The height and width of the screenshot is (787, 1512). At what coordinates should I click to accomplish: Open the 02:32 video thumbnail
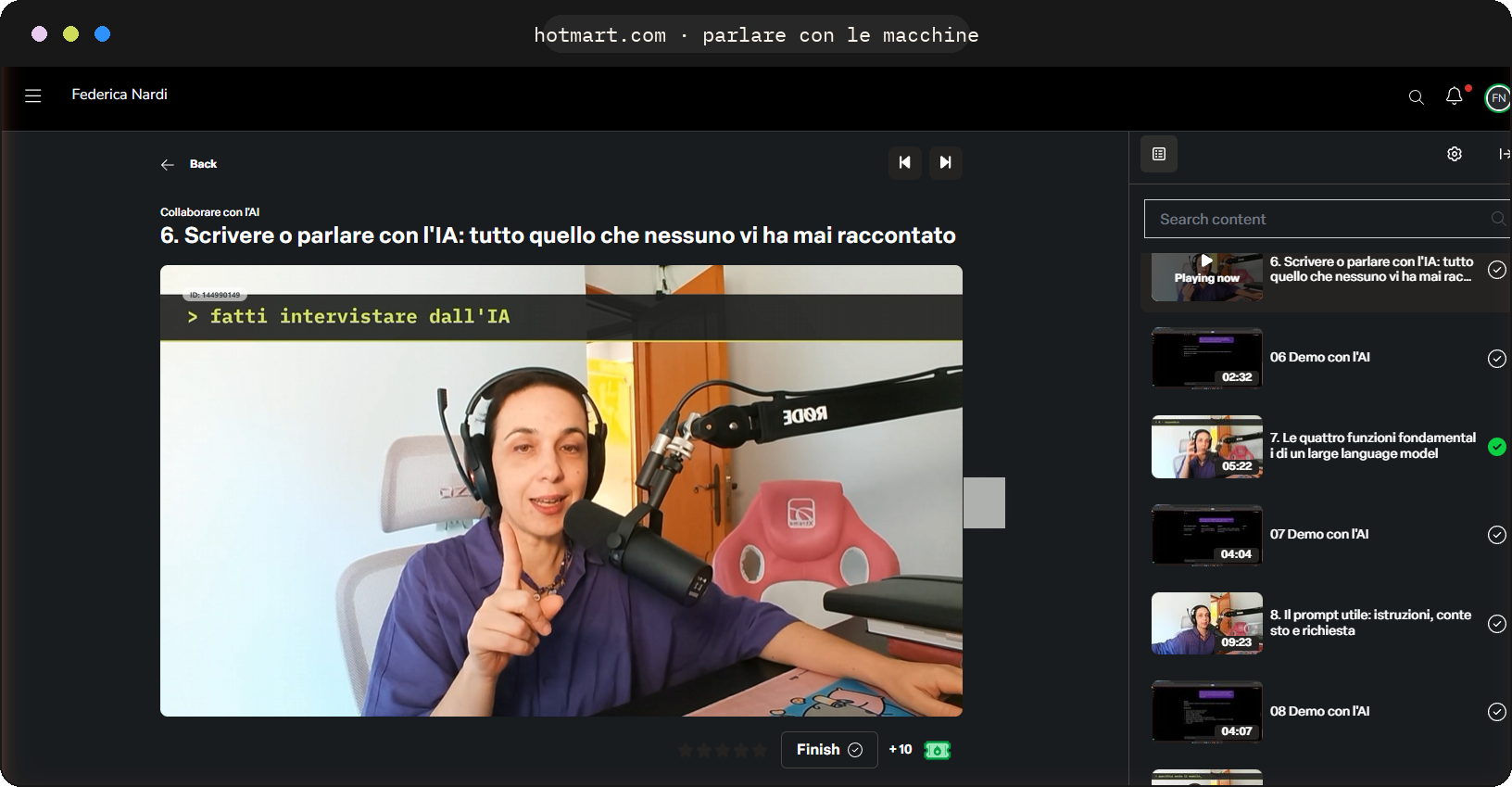point(1207,358)
